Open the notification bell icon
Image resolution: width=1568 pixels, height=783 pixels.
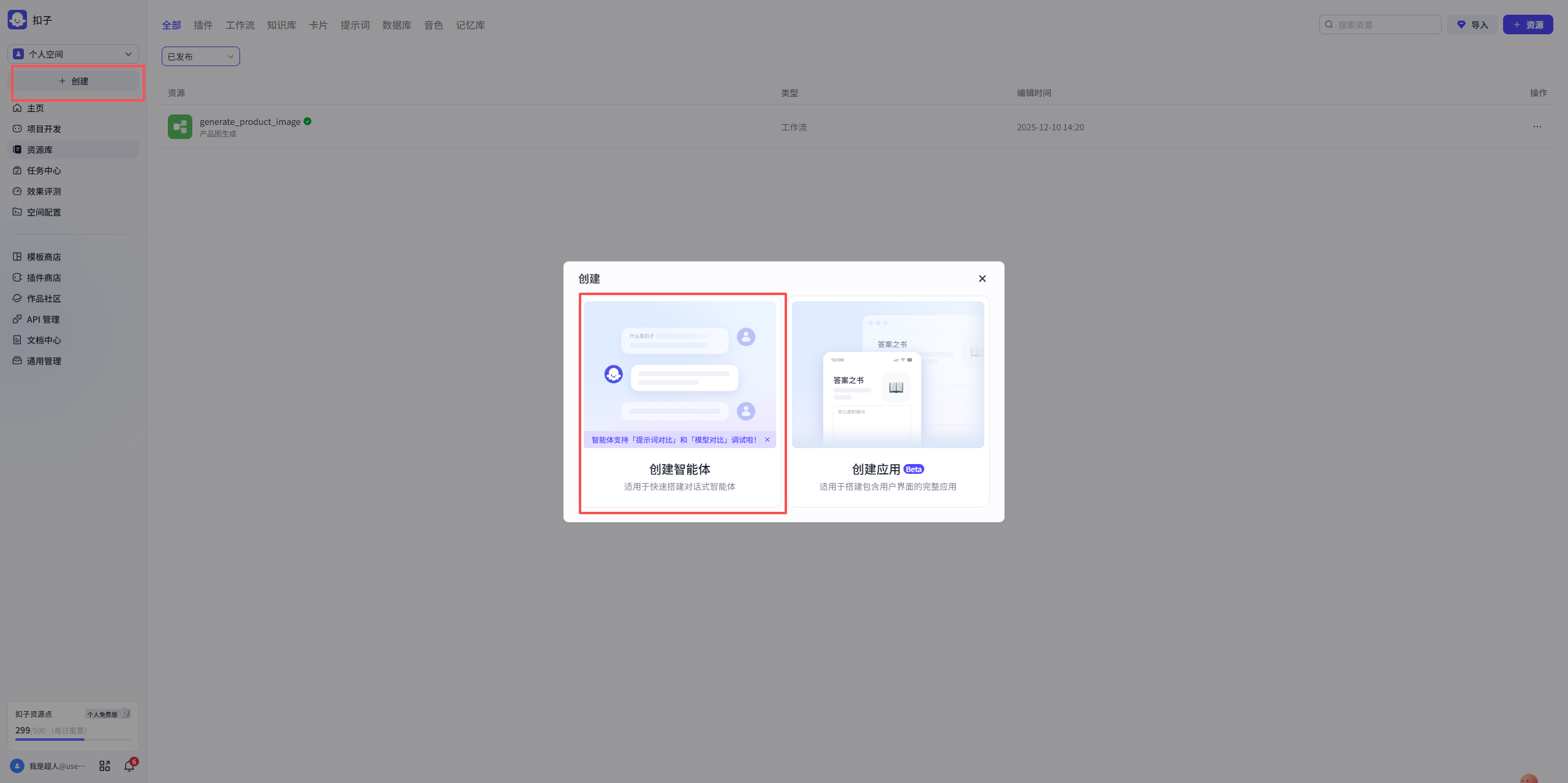(x=129, y=765)
